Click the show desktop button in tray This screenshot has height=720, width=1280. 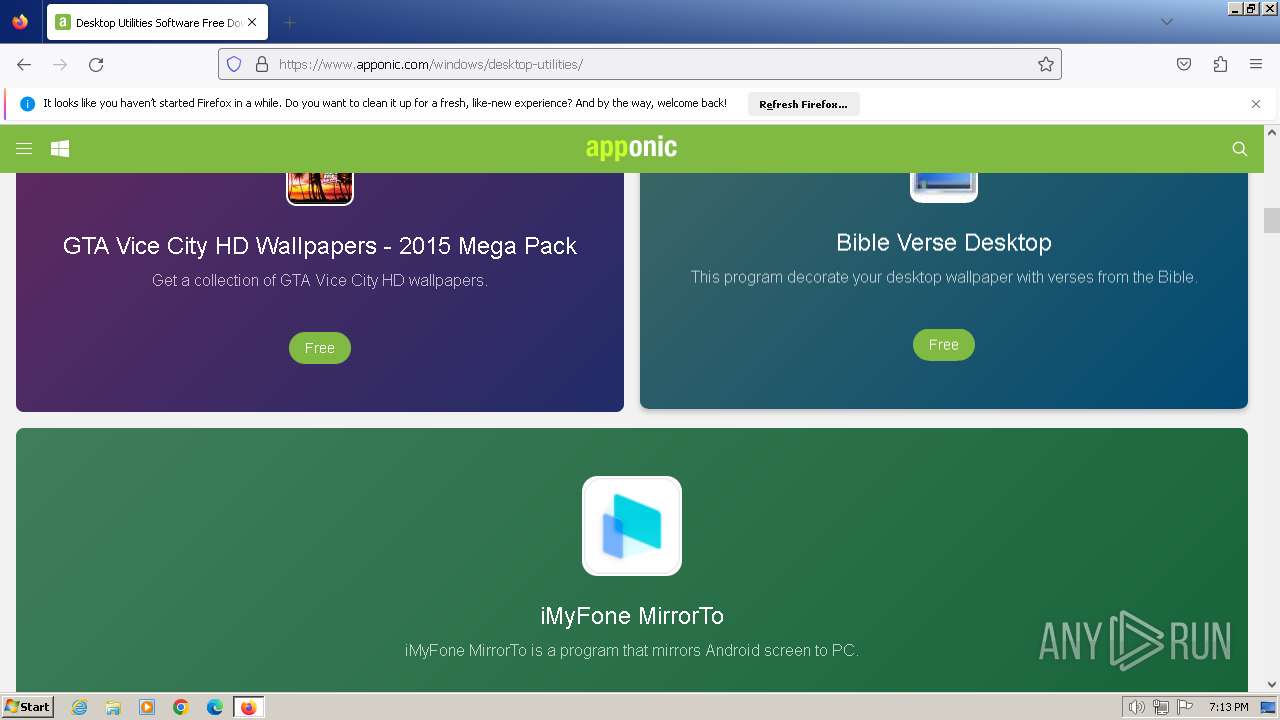[x=1269, y=707]
